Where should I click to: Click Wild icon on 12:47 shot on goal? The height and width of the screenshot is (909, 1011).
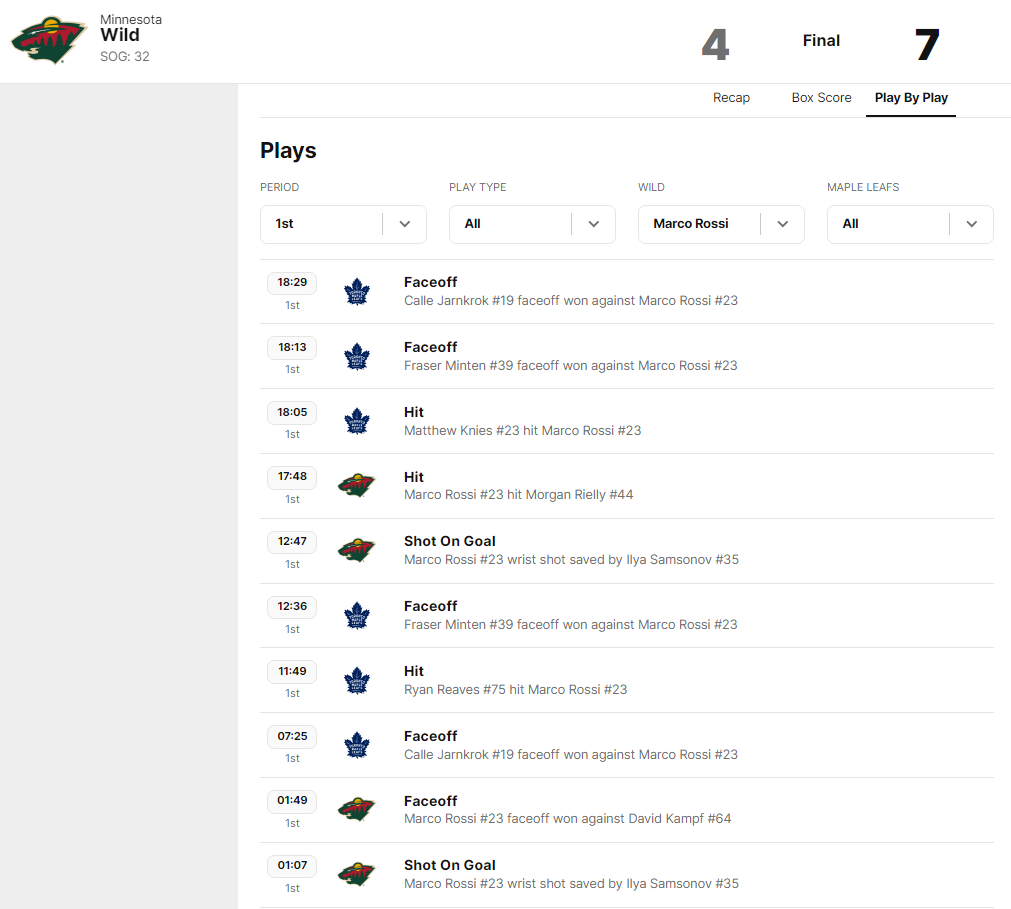357,551
